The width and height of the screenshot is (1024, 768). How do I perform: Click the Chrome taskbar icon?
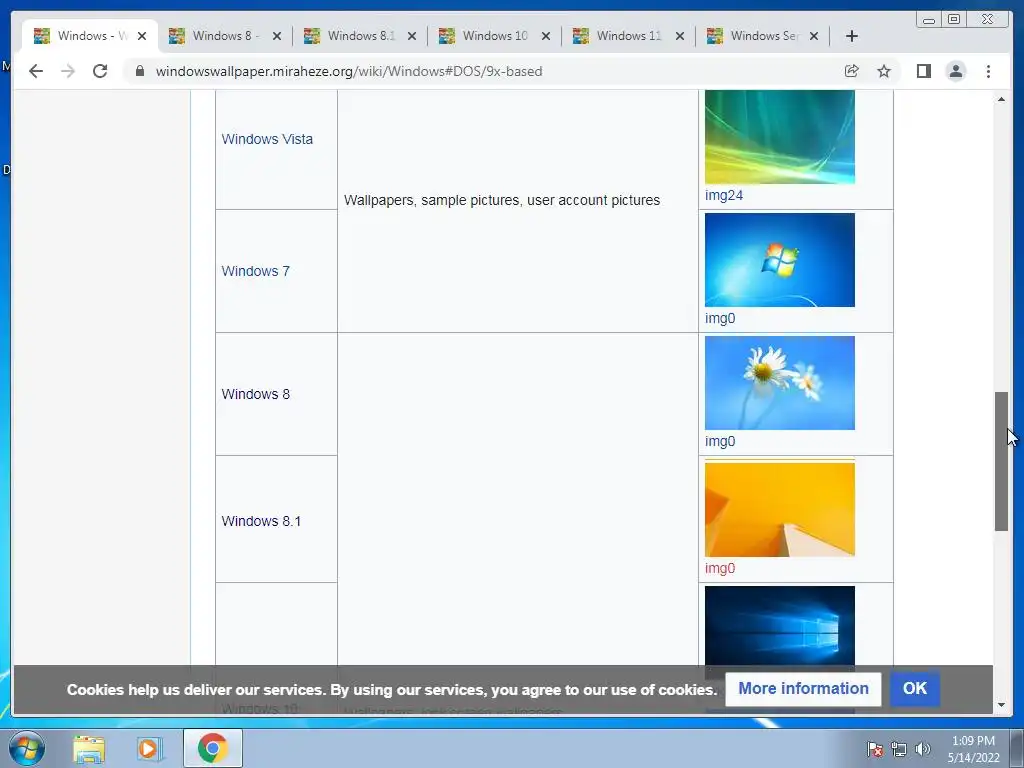tap(212, 748)
